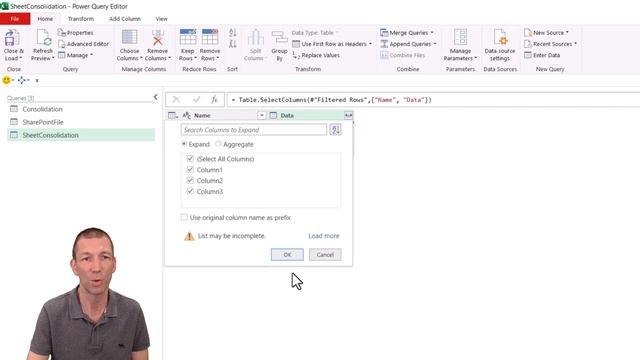Enable Use original column name as prefix

(x=184, y=217)
